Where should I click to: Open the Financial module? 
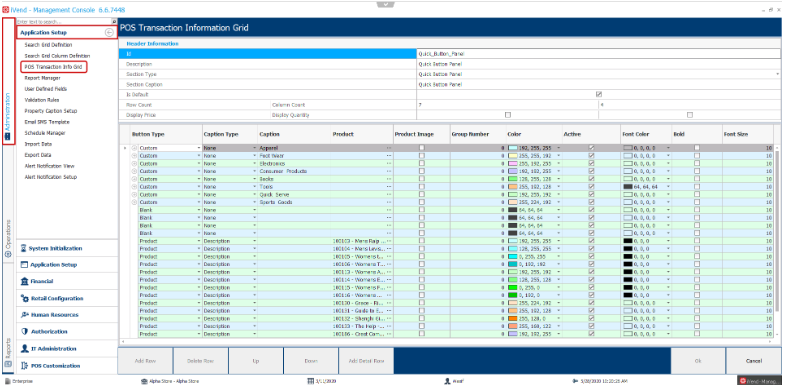pos(67,282)
